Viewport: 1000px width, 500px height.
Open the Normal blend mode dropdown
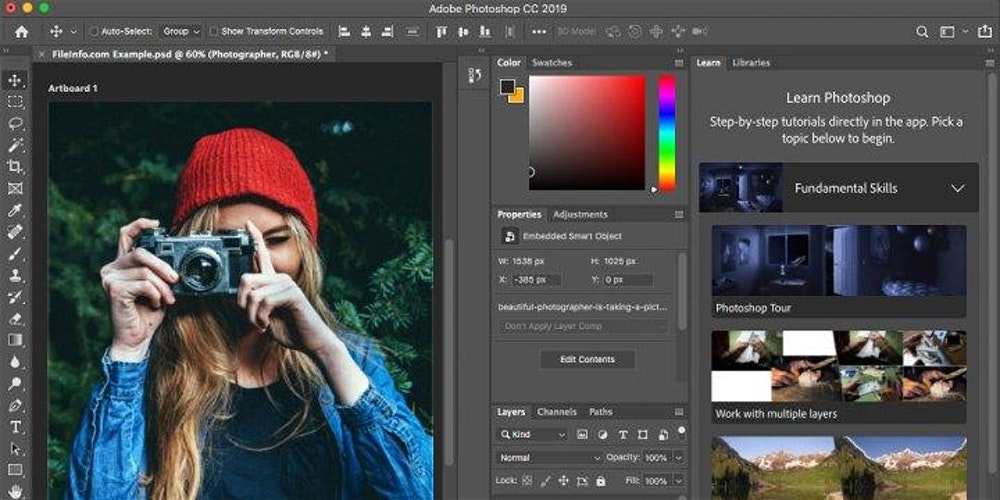click(x=550, y=458)
